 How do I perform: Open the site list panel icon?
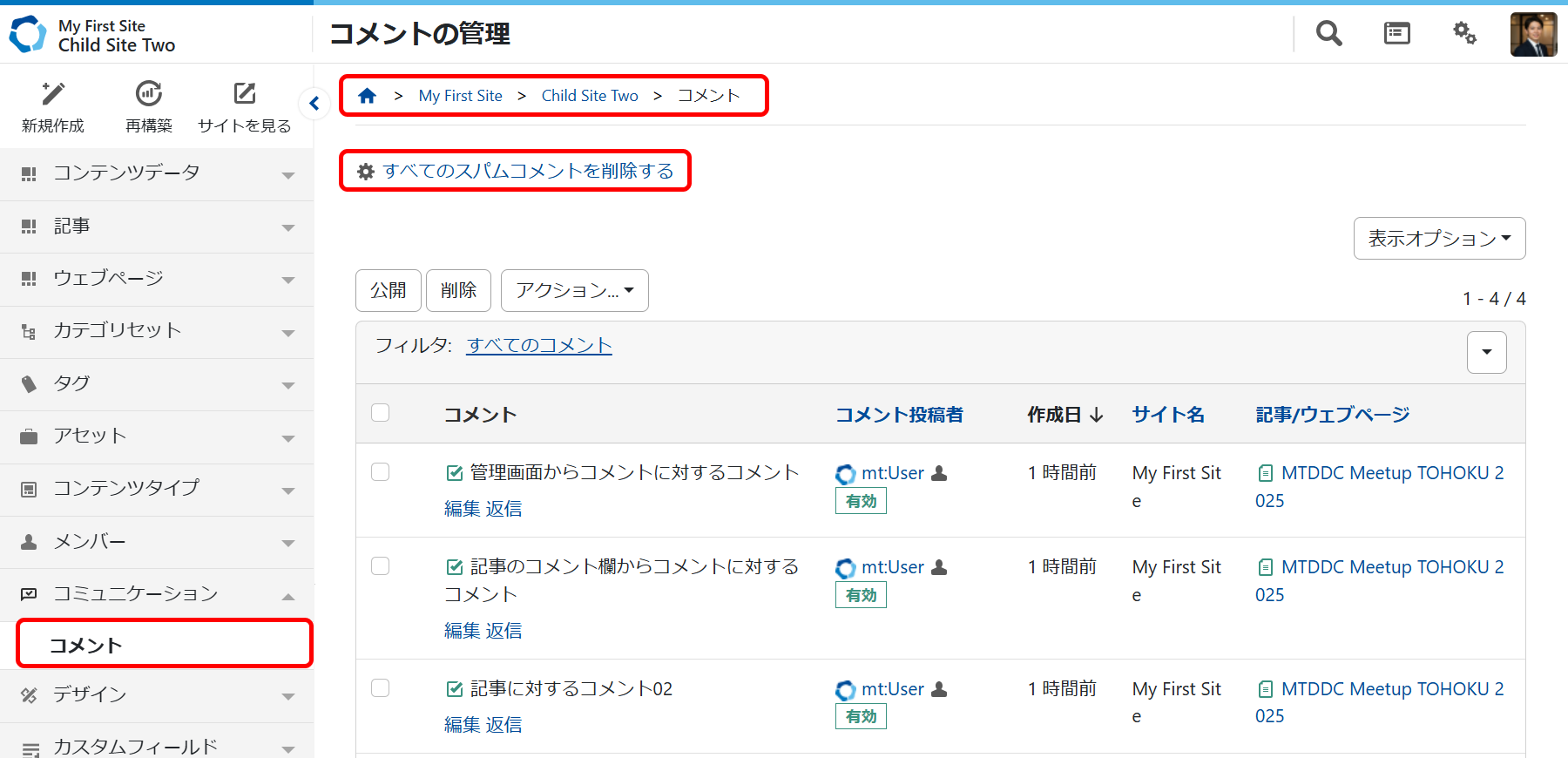pos(1396,34)
